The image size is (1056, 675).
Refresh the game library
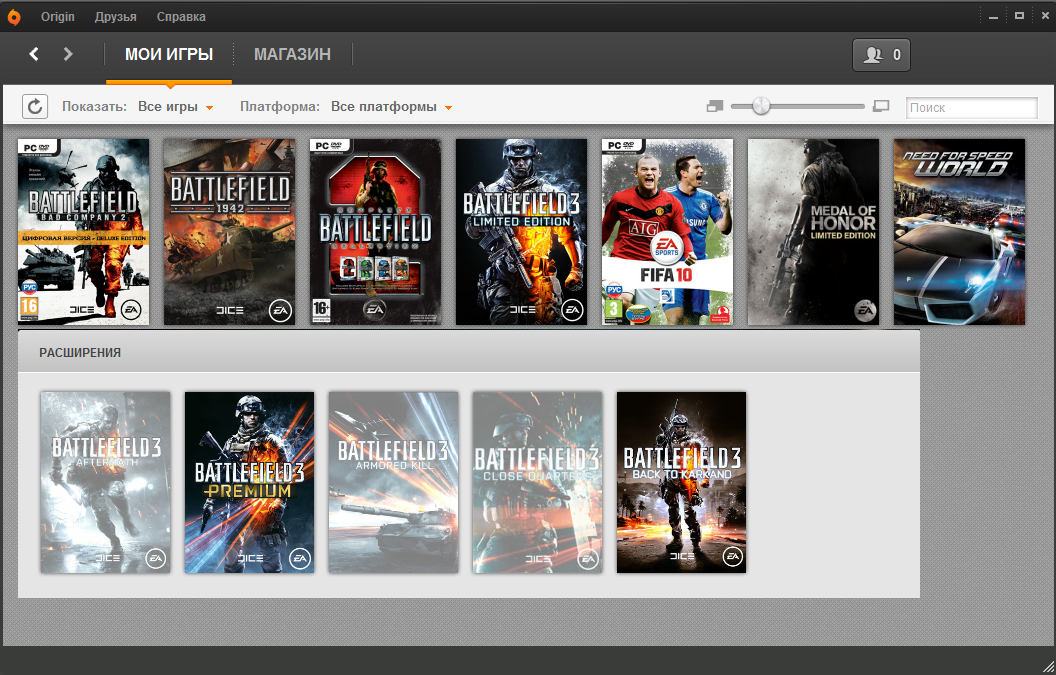(35, 106)
